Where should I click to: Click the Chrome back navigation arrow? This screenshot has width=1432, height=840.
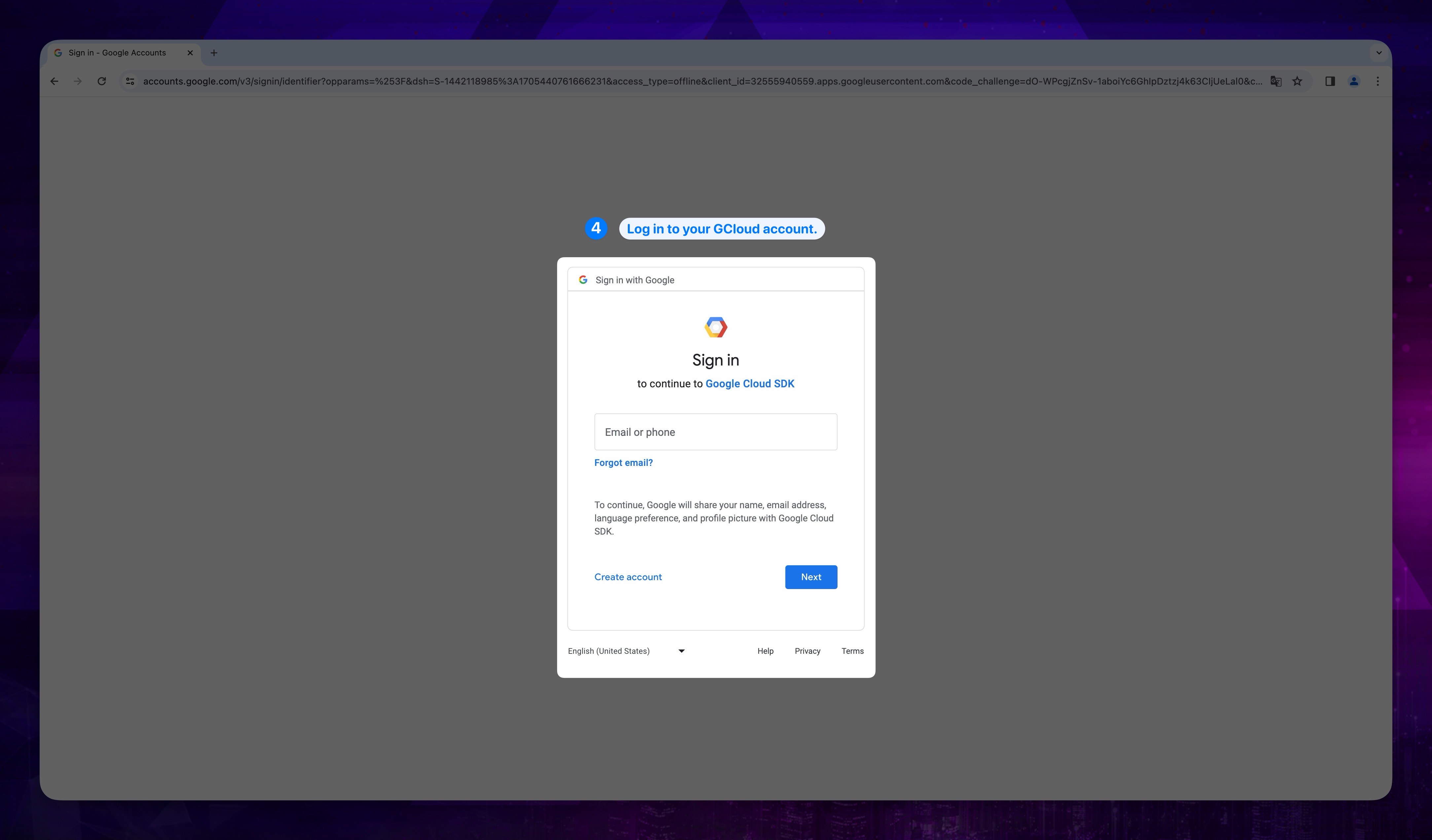tap(54, 81)
